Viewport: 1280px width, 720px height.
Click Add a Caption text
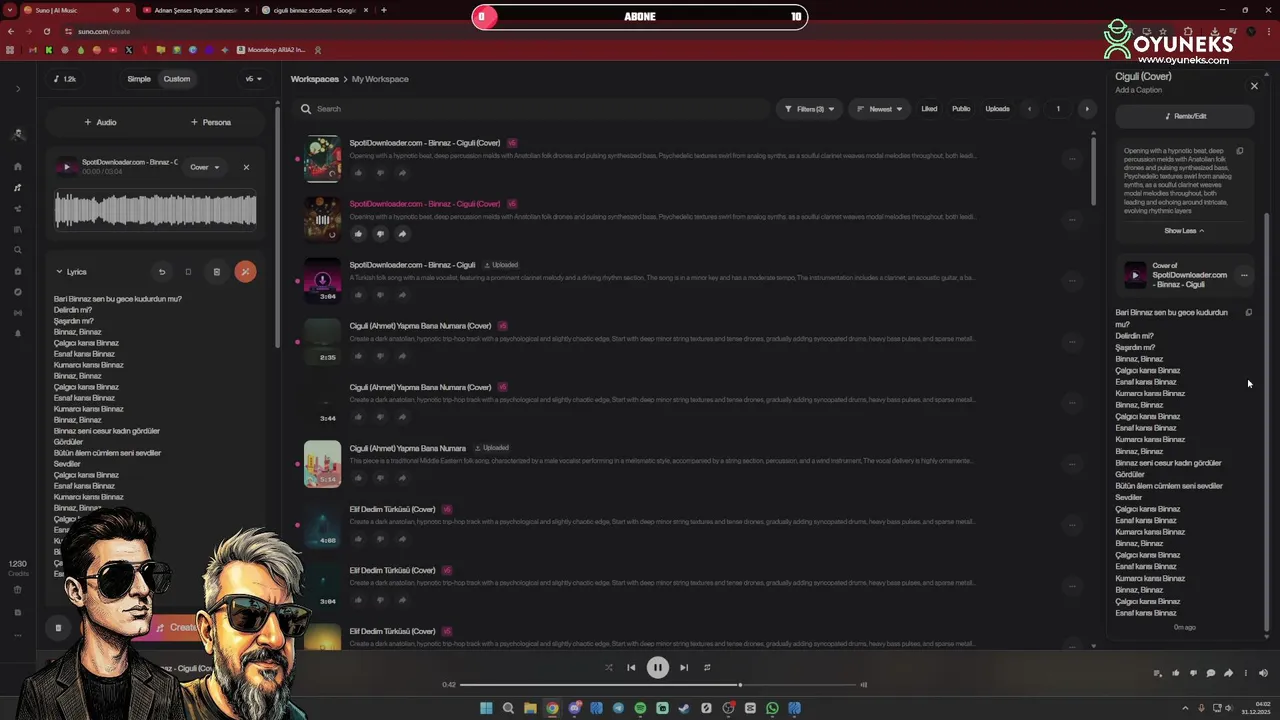(1138, 90)
